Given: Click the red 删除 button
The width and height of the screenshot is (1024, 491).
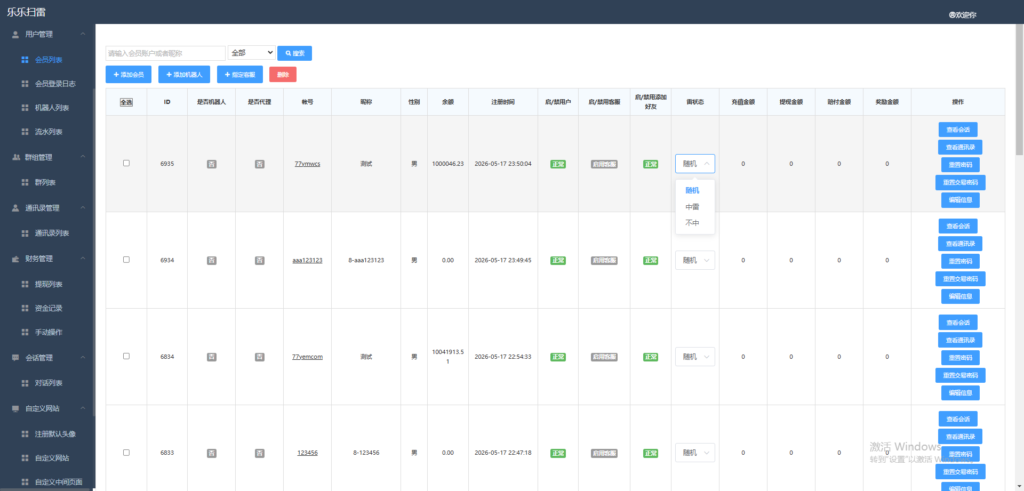Looking at the screenshot, I should click(x=283, y=74).
